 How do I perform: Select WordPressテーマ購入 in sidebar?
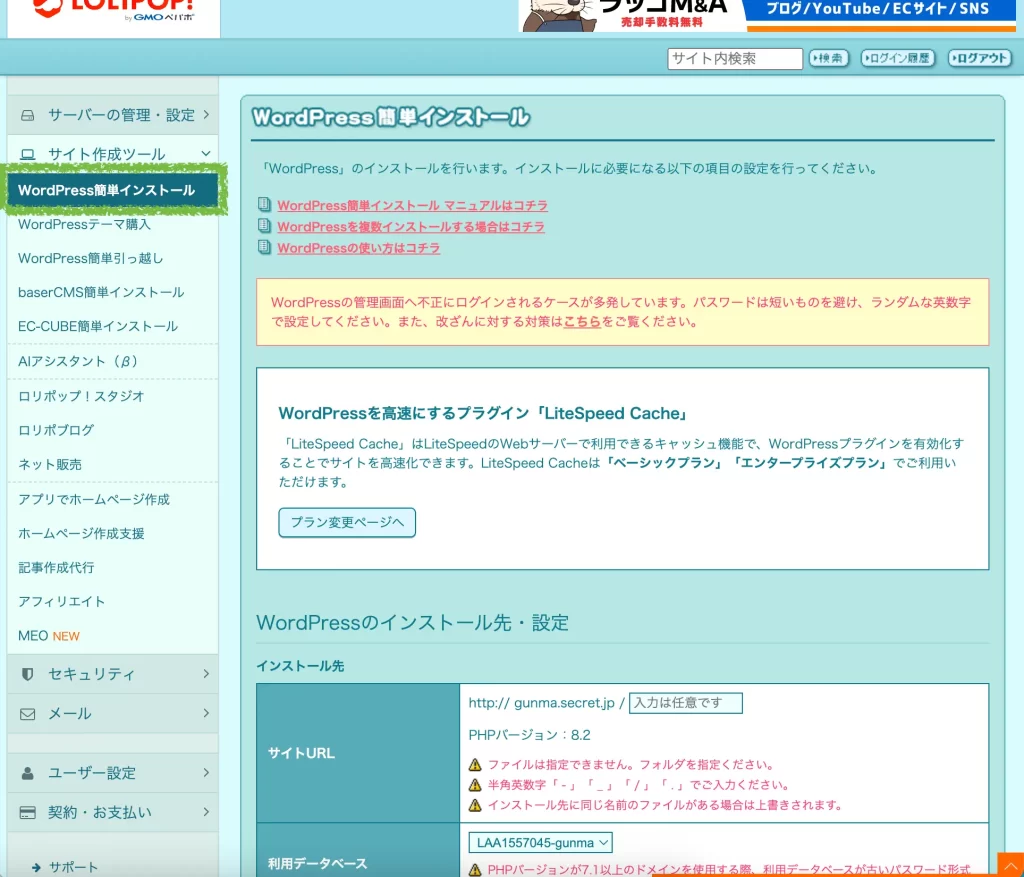tap(84, 224)
